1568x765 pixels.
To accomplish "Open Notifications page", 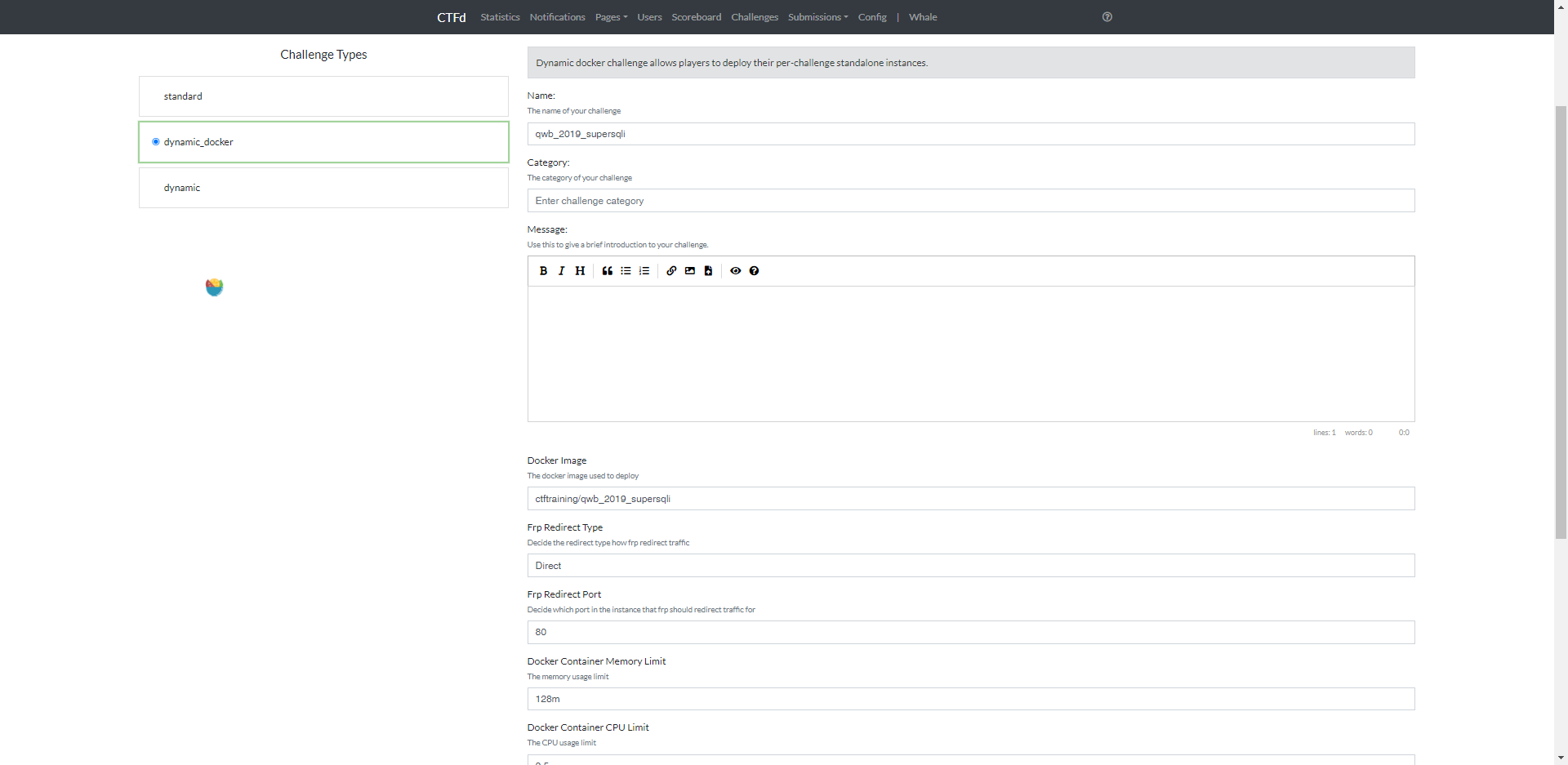I will [x=557, y=17].
